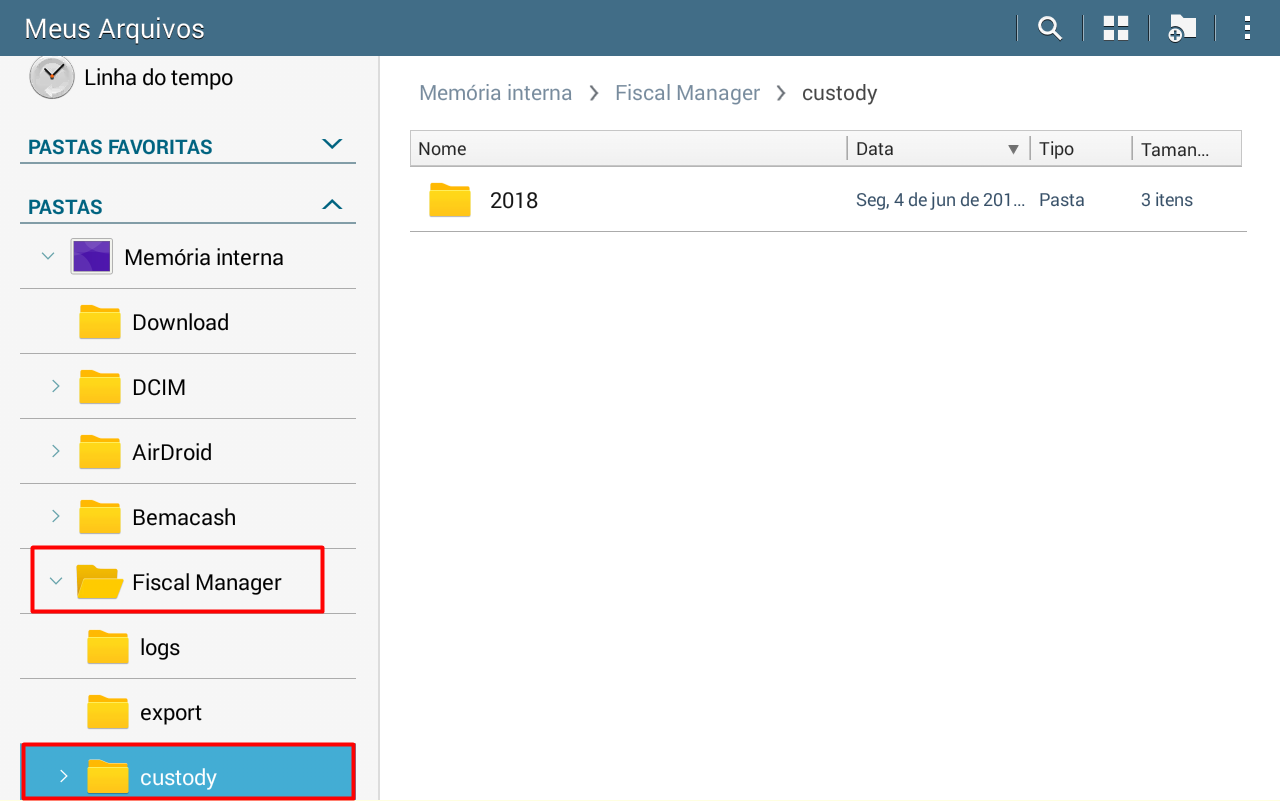Open the search magnifier icon
Screen dimensions: 1280x801
tap(1049, 28)
